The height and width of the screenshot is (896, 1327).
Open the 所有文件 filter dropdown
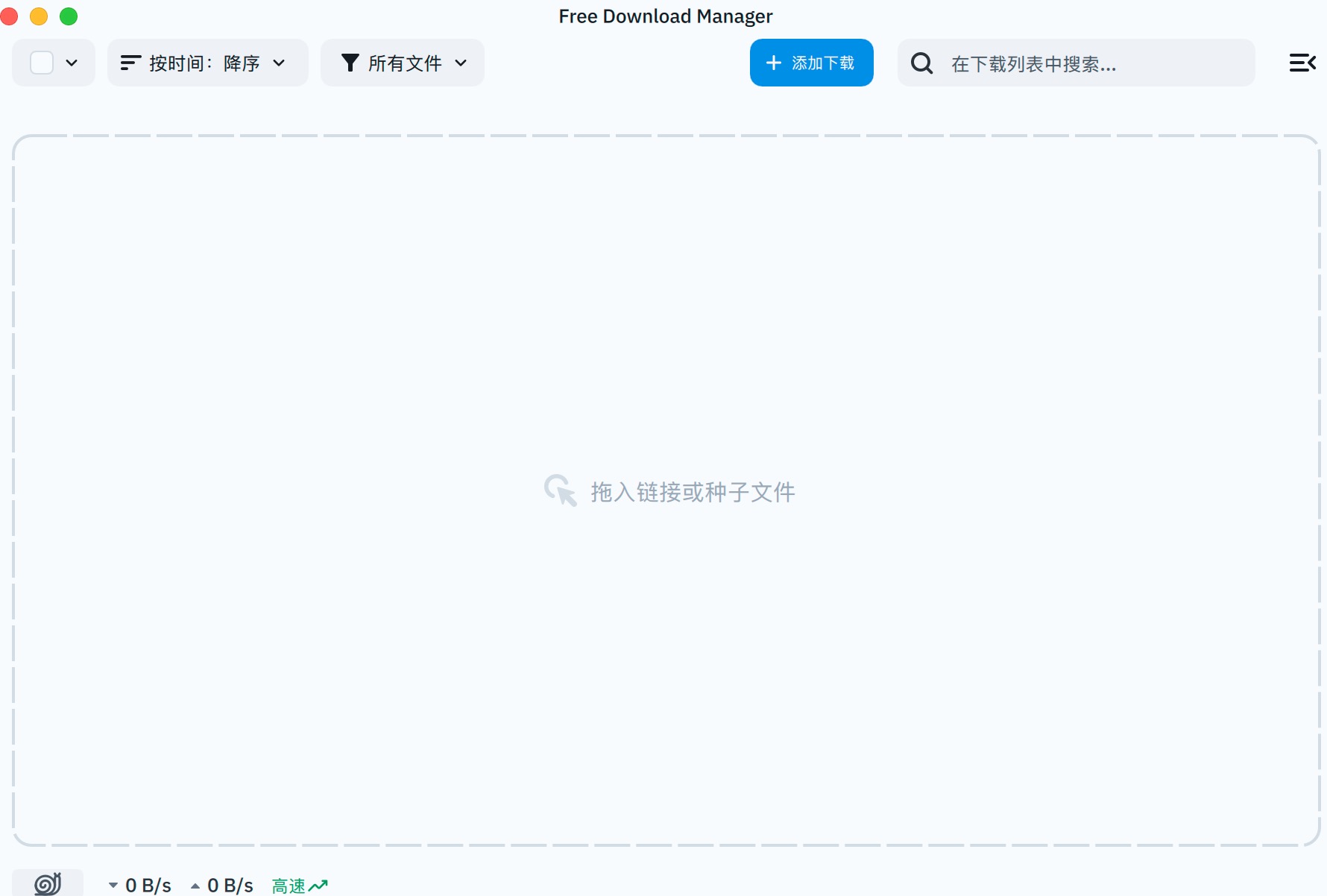pyautogui.click(x=403, y=63)
